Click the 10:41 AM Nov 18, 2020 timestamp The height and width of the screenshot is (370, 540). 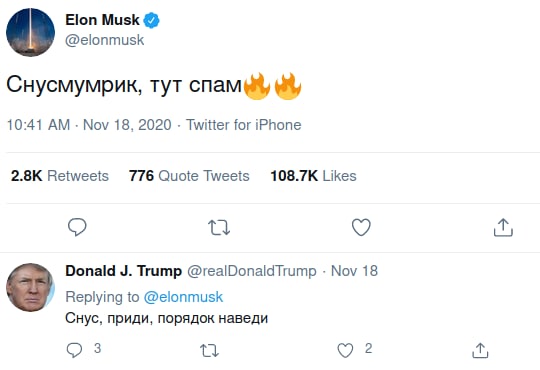tap(89, 125)
